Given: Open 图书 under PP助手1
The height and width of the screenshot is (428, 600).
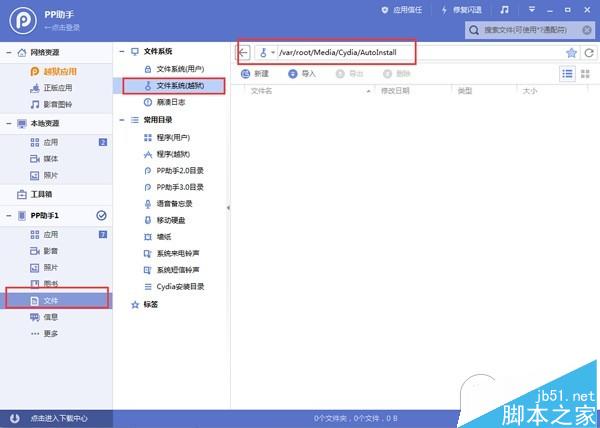Looking at the screenshot, I should pyautogui.click(x=44, y=283).
